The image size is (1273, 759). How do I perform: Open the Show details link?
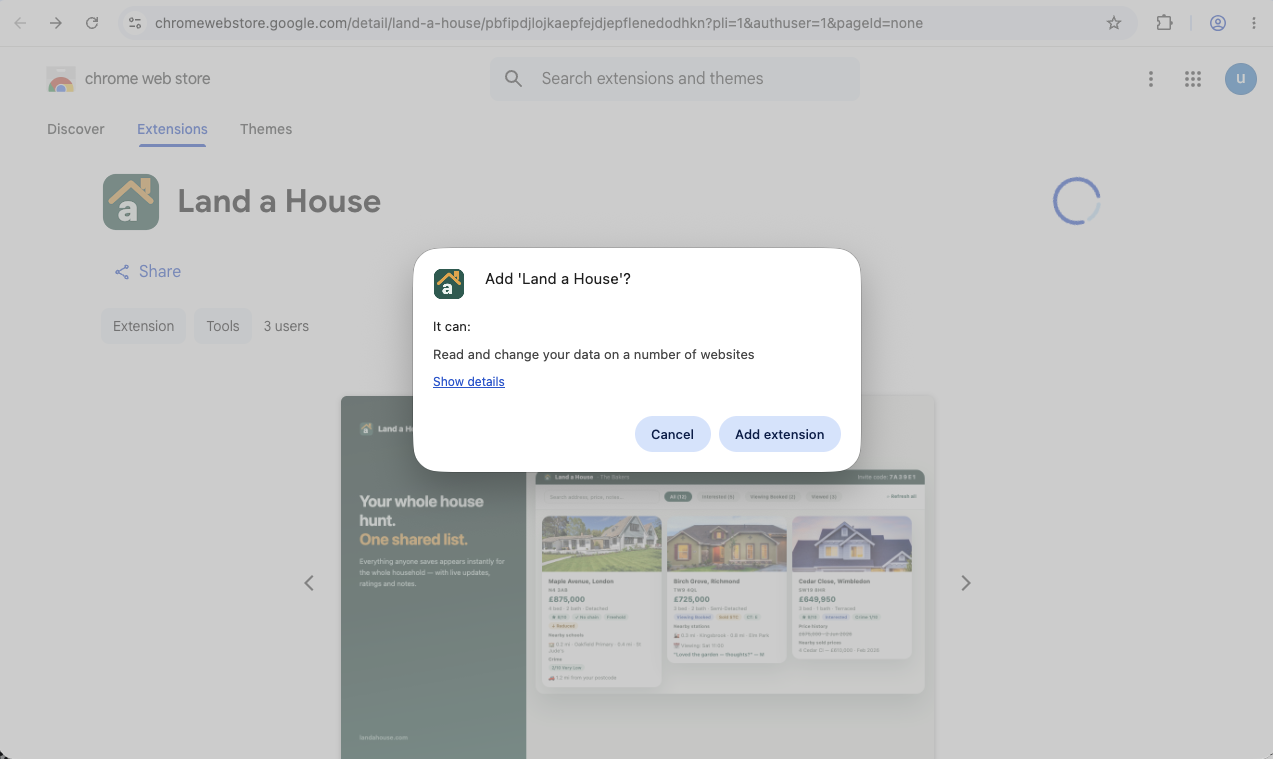coord(469,382)
